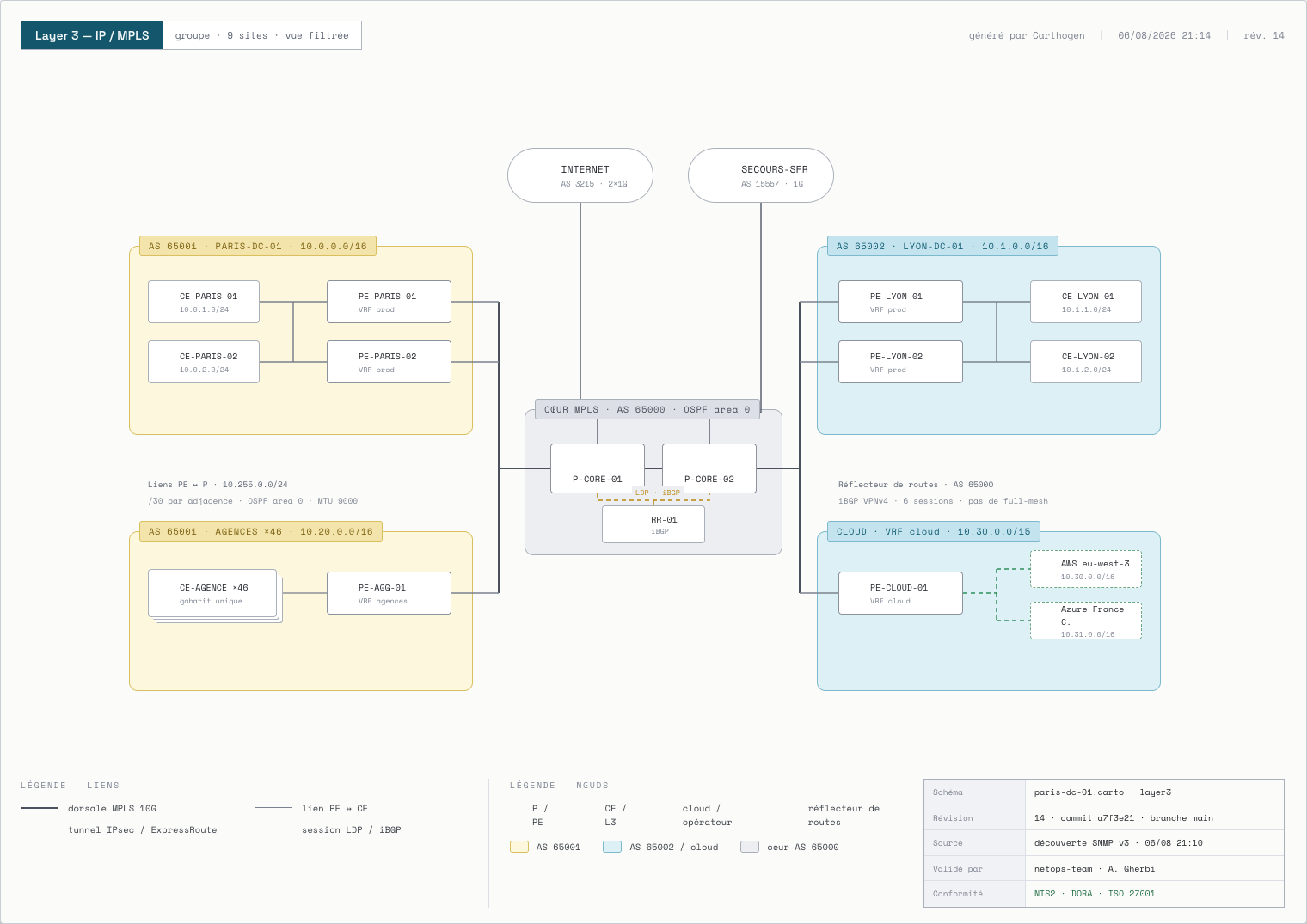
Task: Select the Layer 3 — IP / MPLS tab
Action: 92,35
